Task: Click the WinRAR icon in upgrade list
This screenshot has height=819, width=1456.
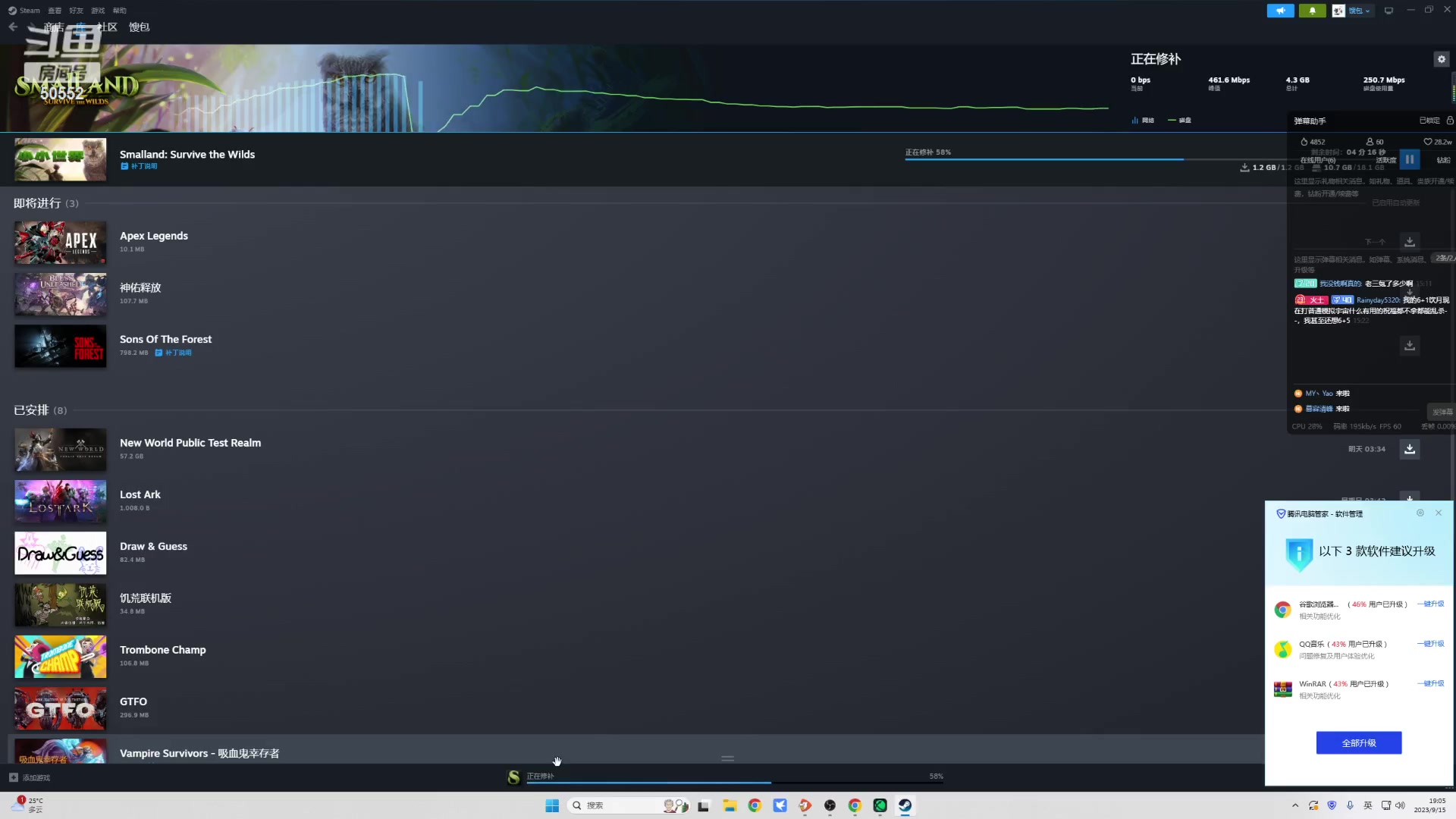Action: pos(1282,689)
